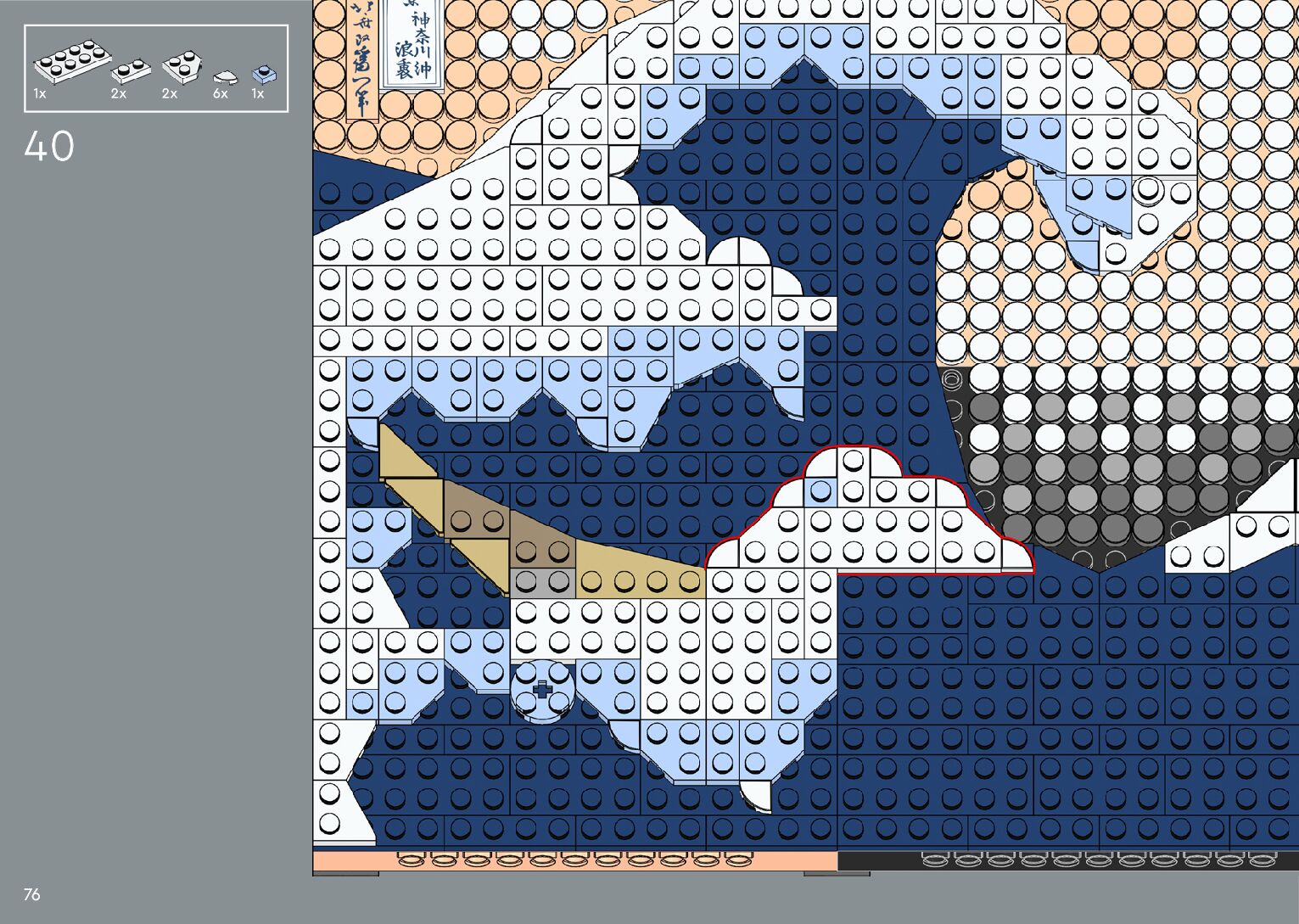Click the white 2x4 plate in parts list
The image size is (1299, 924).
tap(71, 62)
